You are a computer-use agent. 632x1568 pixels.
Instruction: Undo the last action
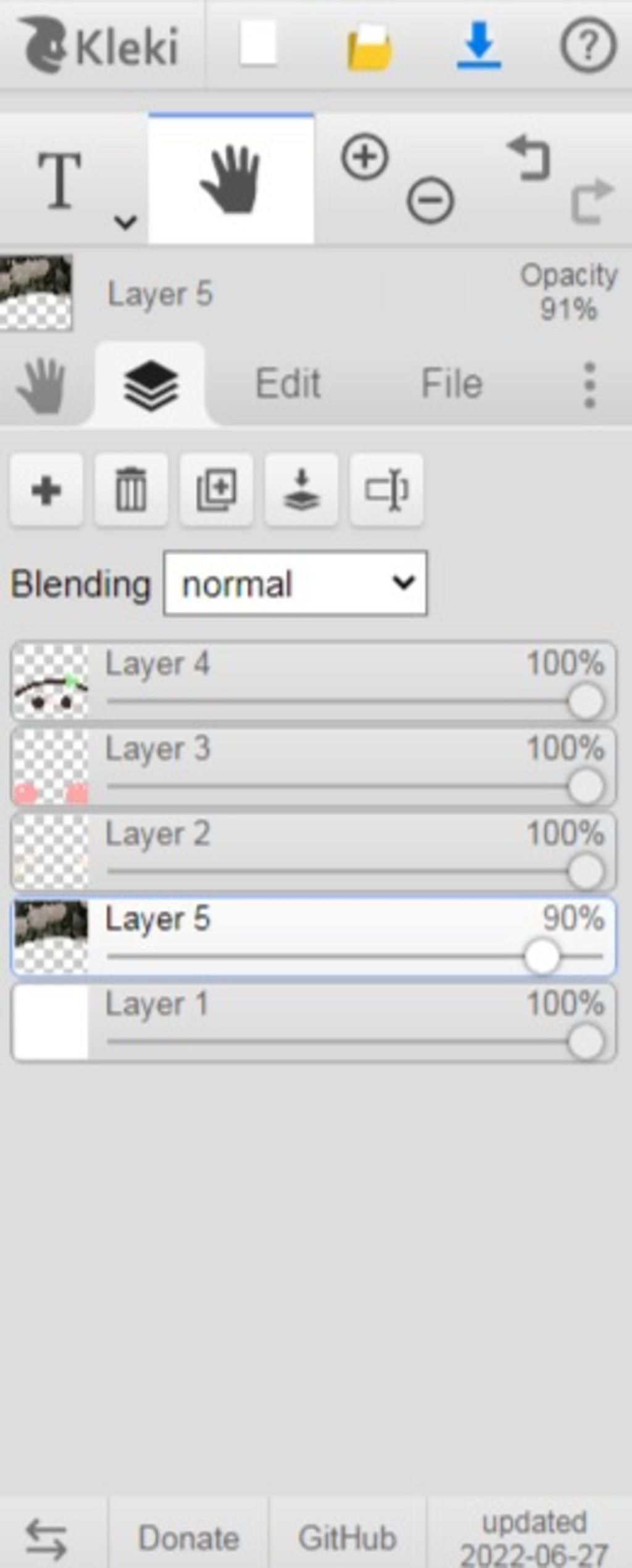pos(529,158)
